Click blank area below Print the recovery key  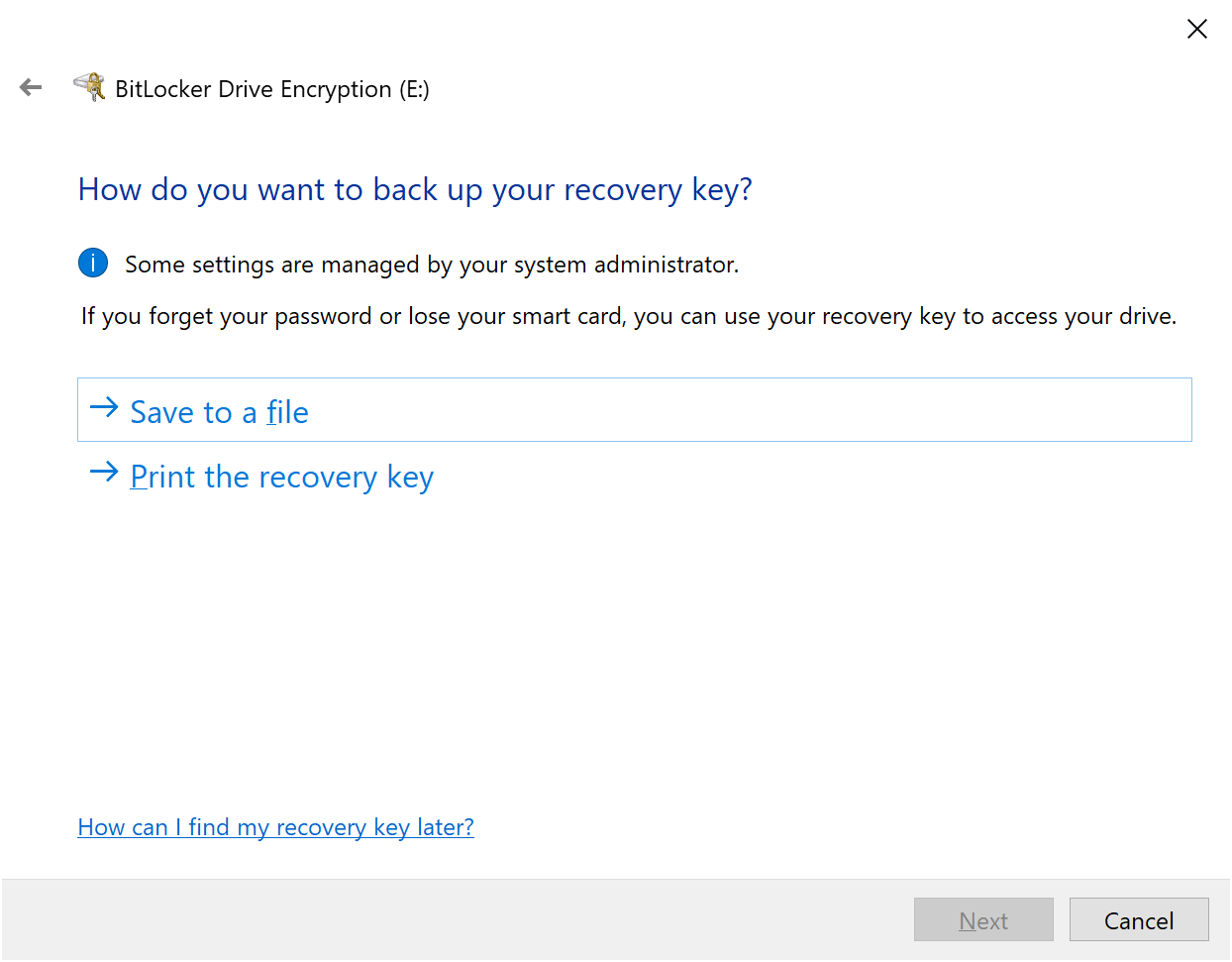coord(634,644)
